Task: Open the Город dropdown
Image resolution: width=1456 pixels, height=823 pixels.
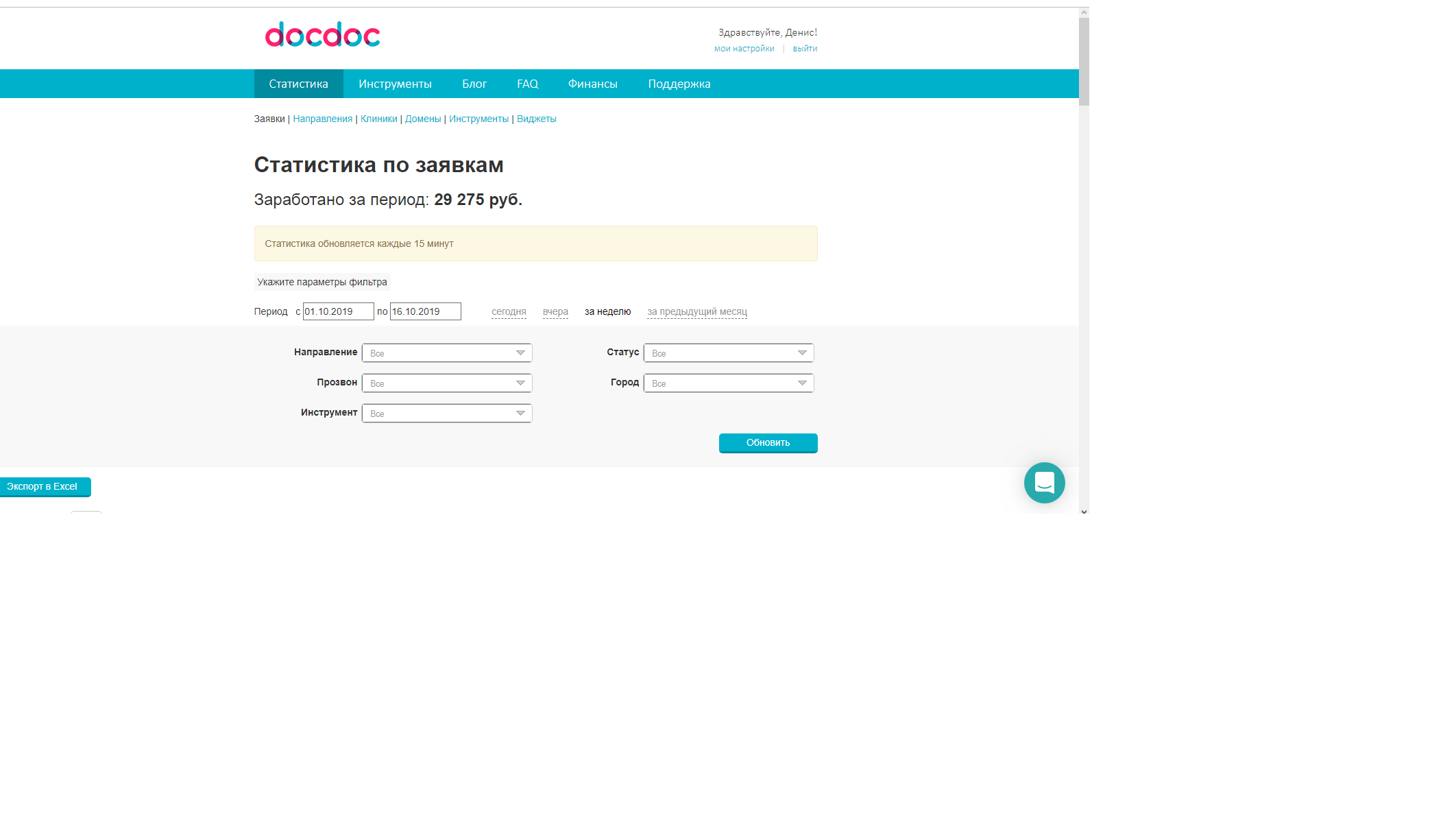Action: click(729, 383)
